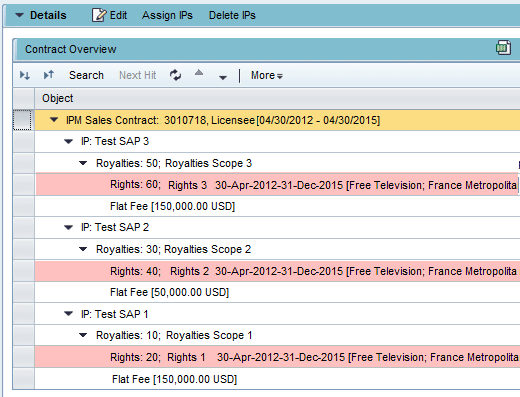Click the up triangle toolbar icon
The width and height of the screenshot is (520, 397).
pyautogui.click(x=199, y=73)
